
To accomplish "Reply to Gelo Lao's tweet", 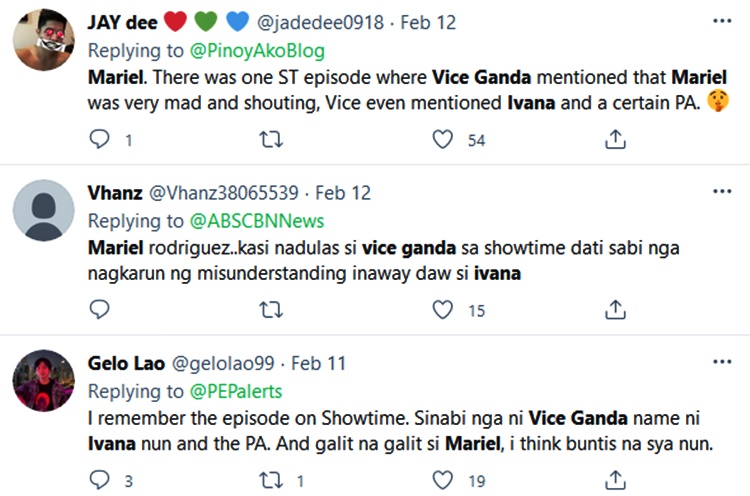I will pyautogui.click(x=99, y=480).
